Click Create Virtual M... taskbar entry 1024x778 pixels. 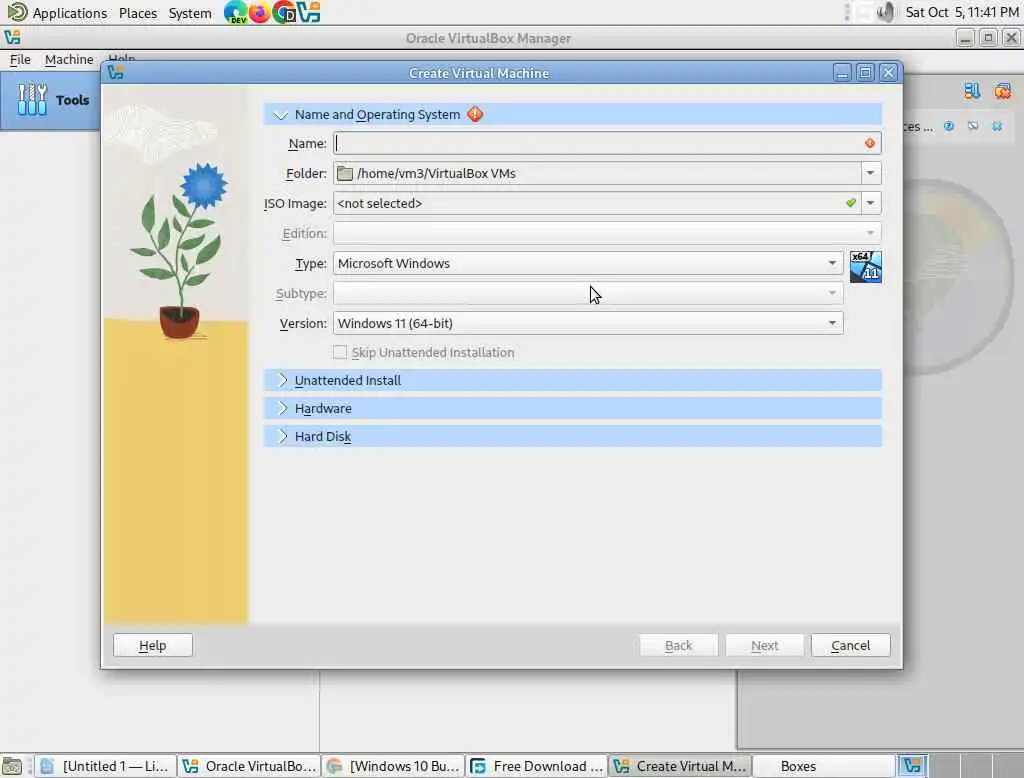[681, 766]
